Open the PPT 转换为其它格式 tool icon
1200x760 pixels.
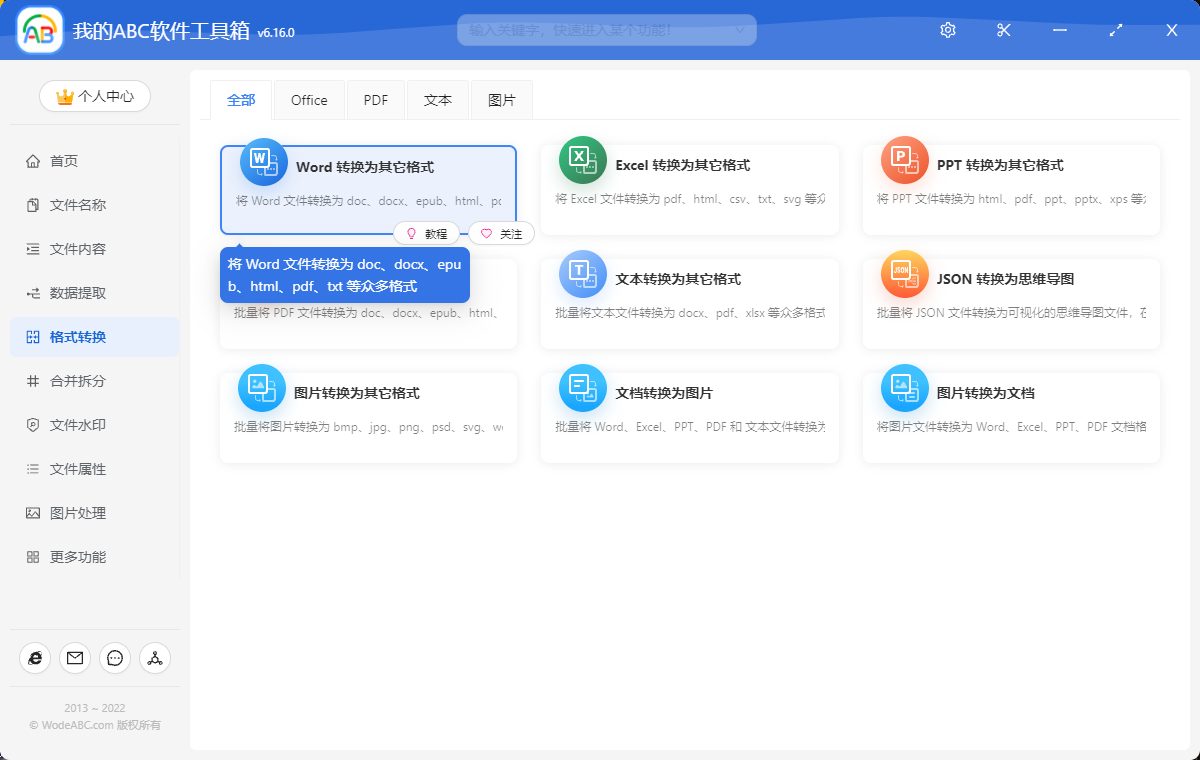(904, 160)
